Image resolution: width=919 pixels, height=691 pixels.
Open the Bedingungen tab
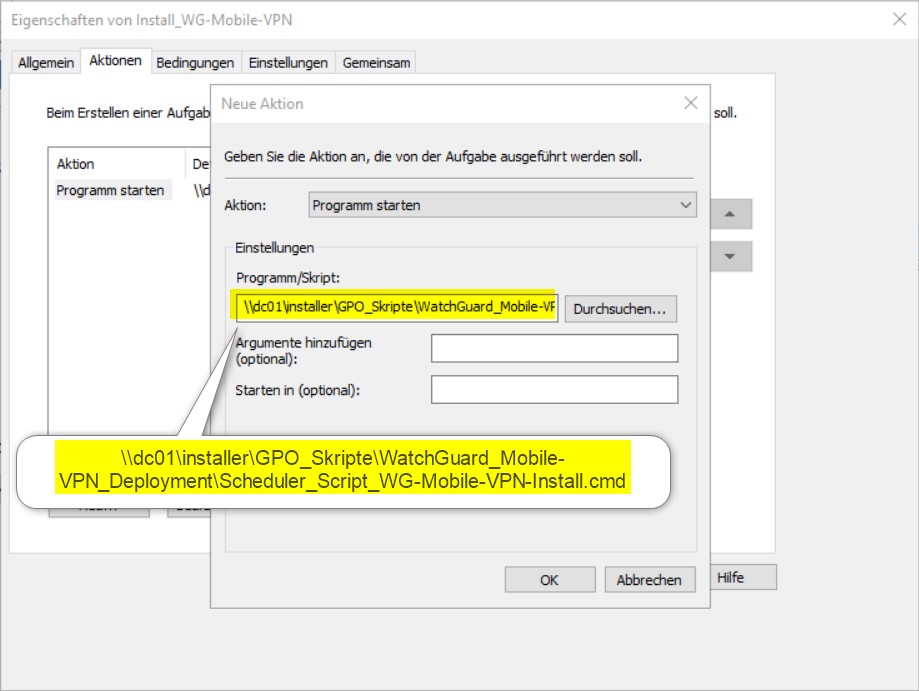coord(195,63)
